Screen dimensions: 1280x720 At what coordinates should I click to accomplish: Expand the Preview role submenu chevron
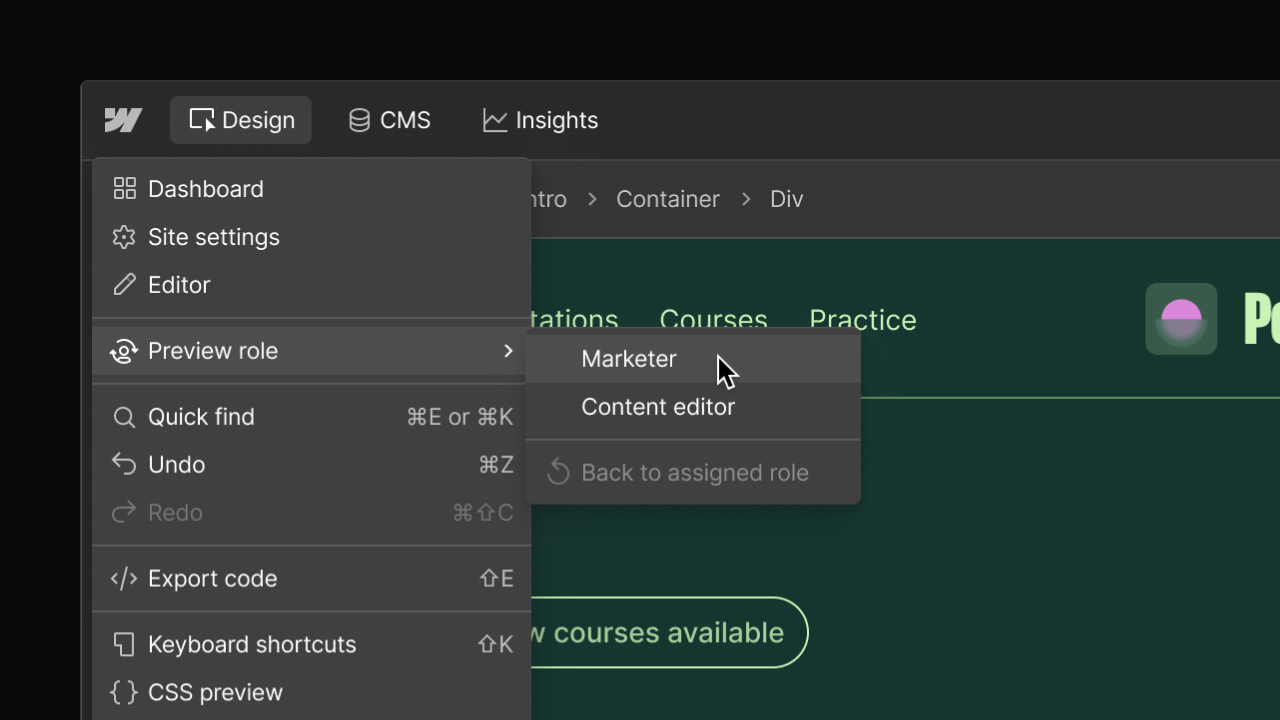(x=508, y=351)
